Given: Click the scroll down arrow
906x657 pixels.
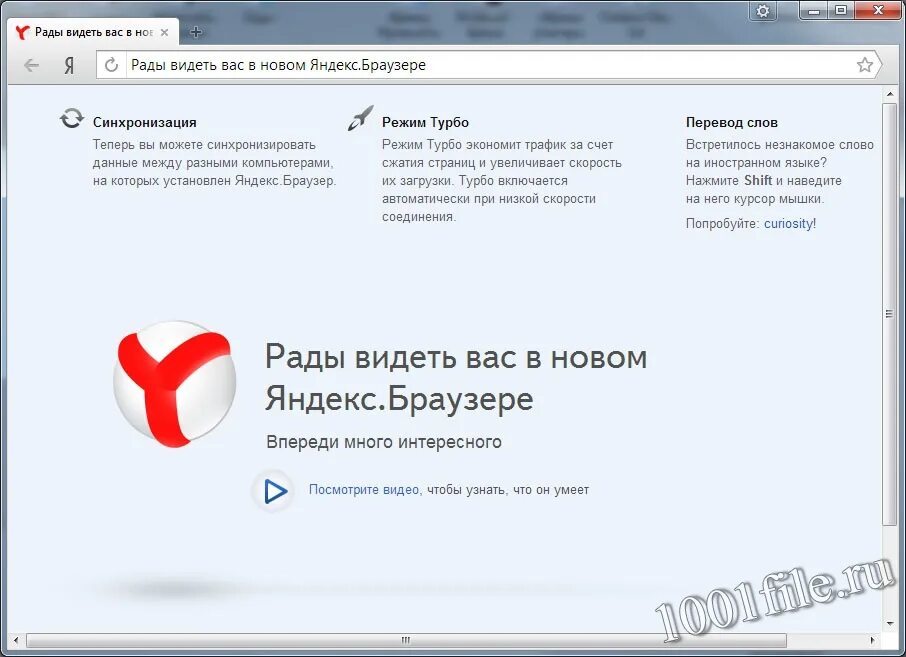Looking at the screenshot, I should [x=889, y=623].
